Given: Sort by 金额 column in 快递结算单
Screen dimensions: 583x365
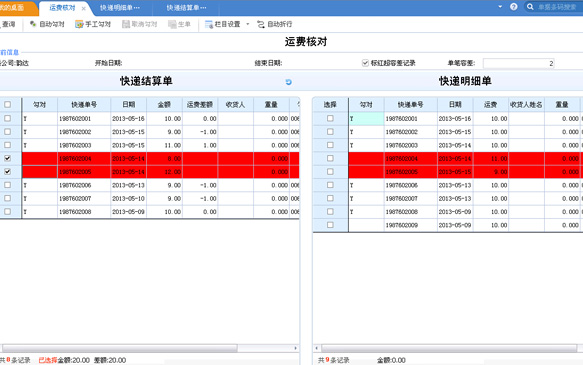Looking at the screenshot, I should point(164,105).
